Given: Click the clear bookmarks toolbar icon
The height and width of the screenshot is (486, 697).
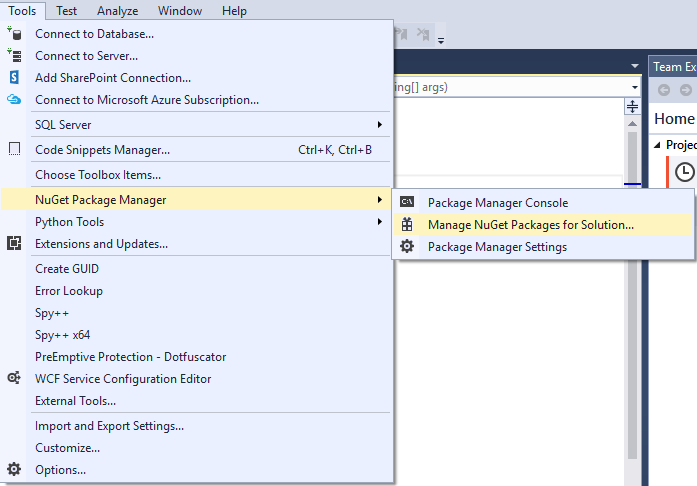Looking at the screenshot, I should (423, 34).
